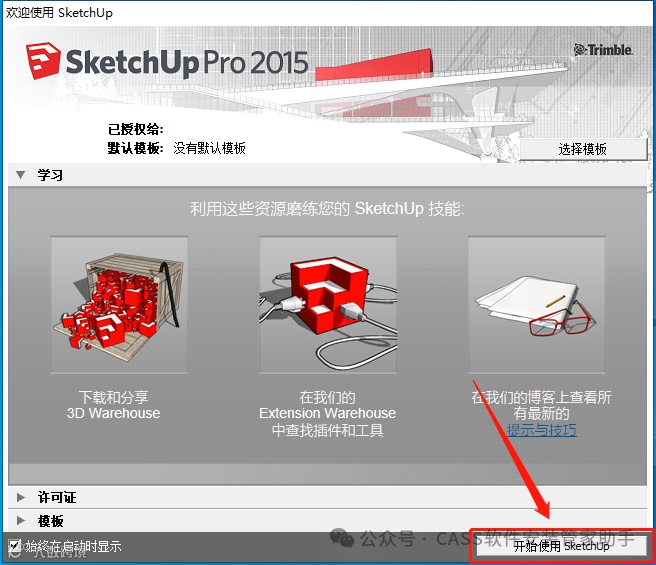This screenshot has height=565, width=656.
Task: Click the 学习 section header label
Action: tap(50, 175)
